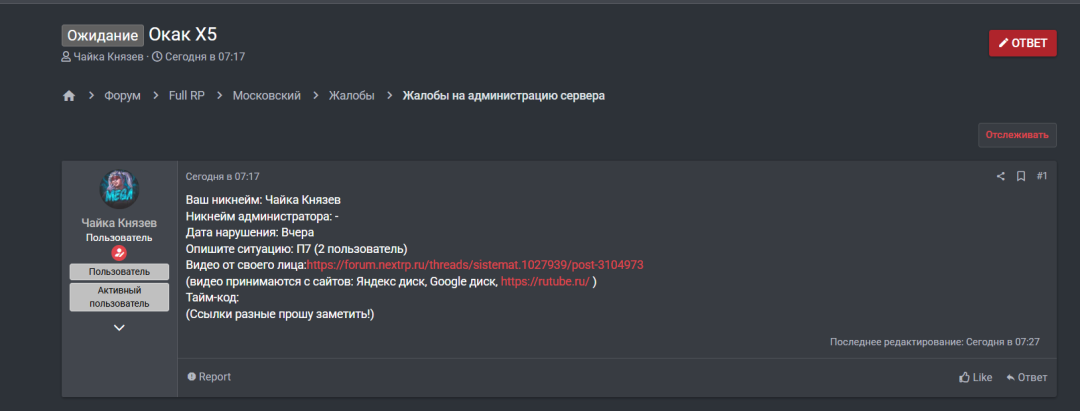
Task: Open the Форум breadcrumb
Action: (x=122, y=96)
